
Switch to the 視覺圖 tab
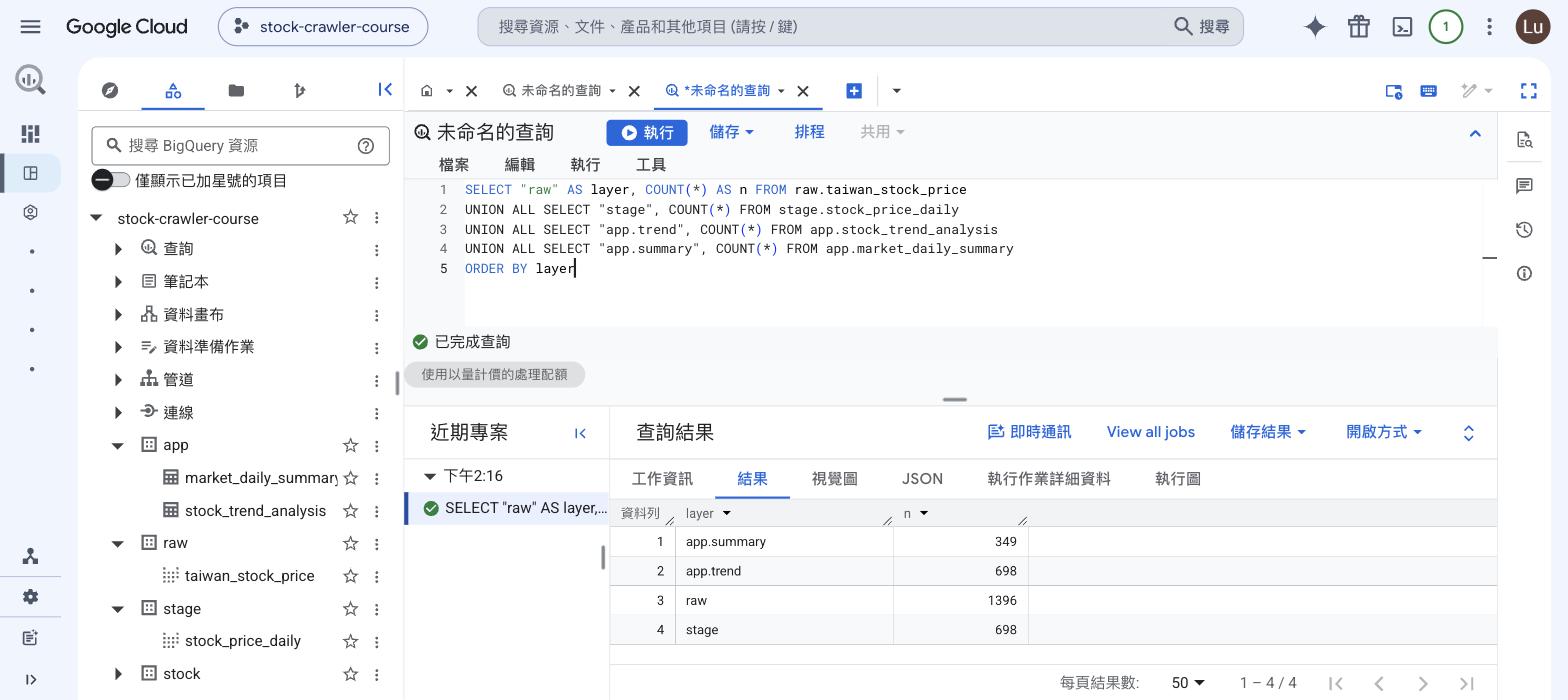tap(834, 479)
